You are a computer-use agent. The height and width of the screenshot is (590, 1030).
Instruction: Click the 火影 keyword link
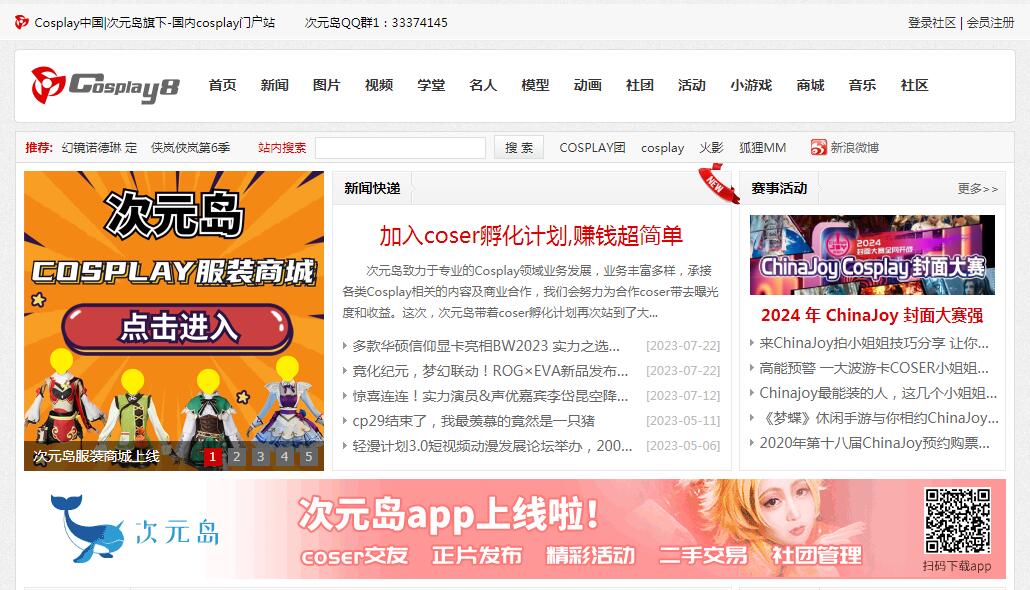point(711,148)
